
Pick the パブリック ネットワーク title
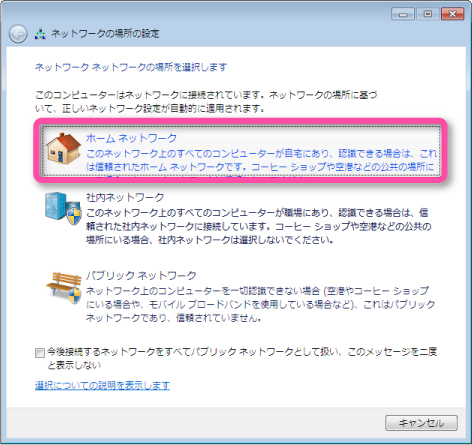(141, 275)
